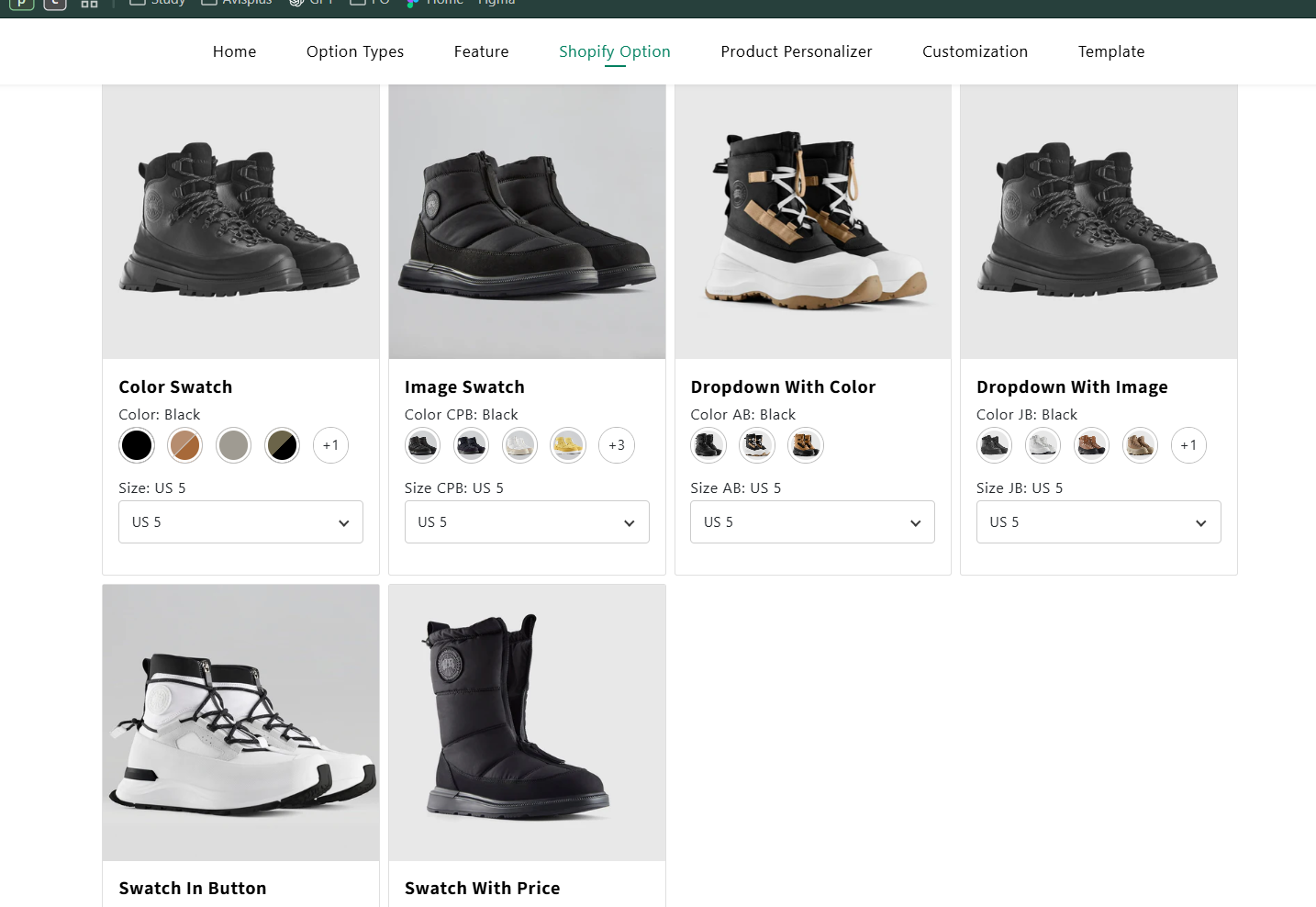Select the yellow boot image swatch
This screenshot has height=907, width=1316.
568,445
